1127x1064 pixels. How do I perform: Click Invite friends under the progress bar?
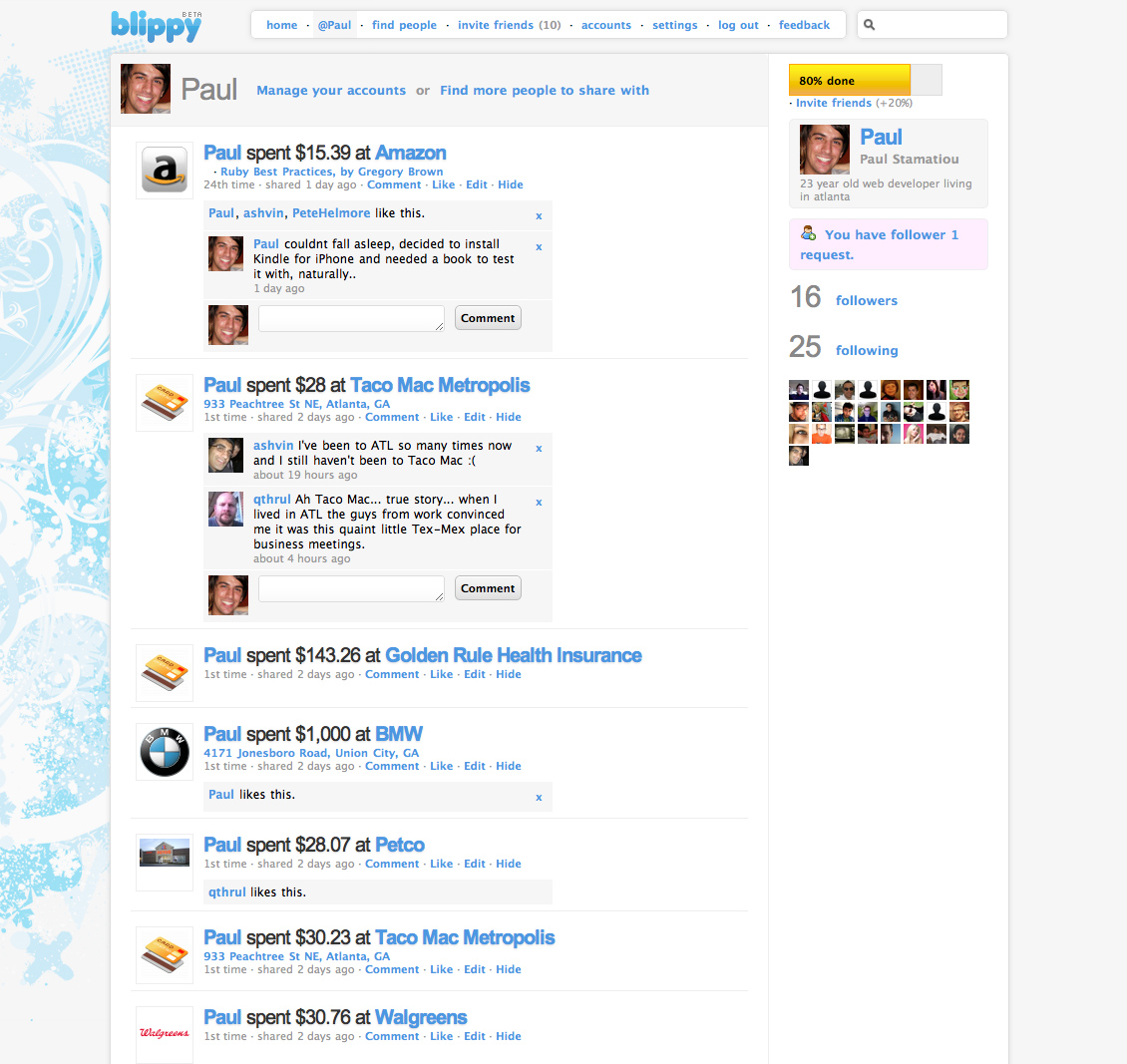click(834, 103)
